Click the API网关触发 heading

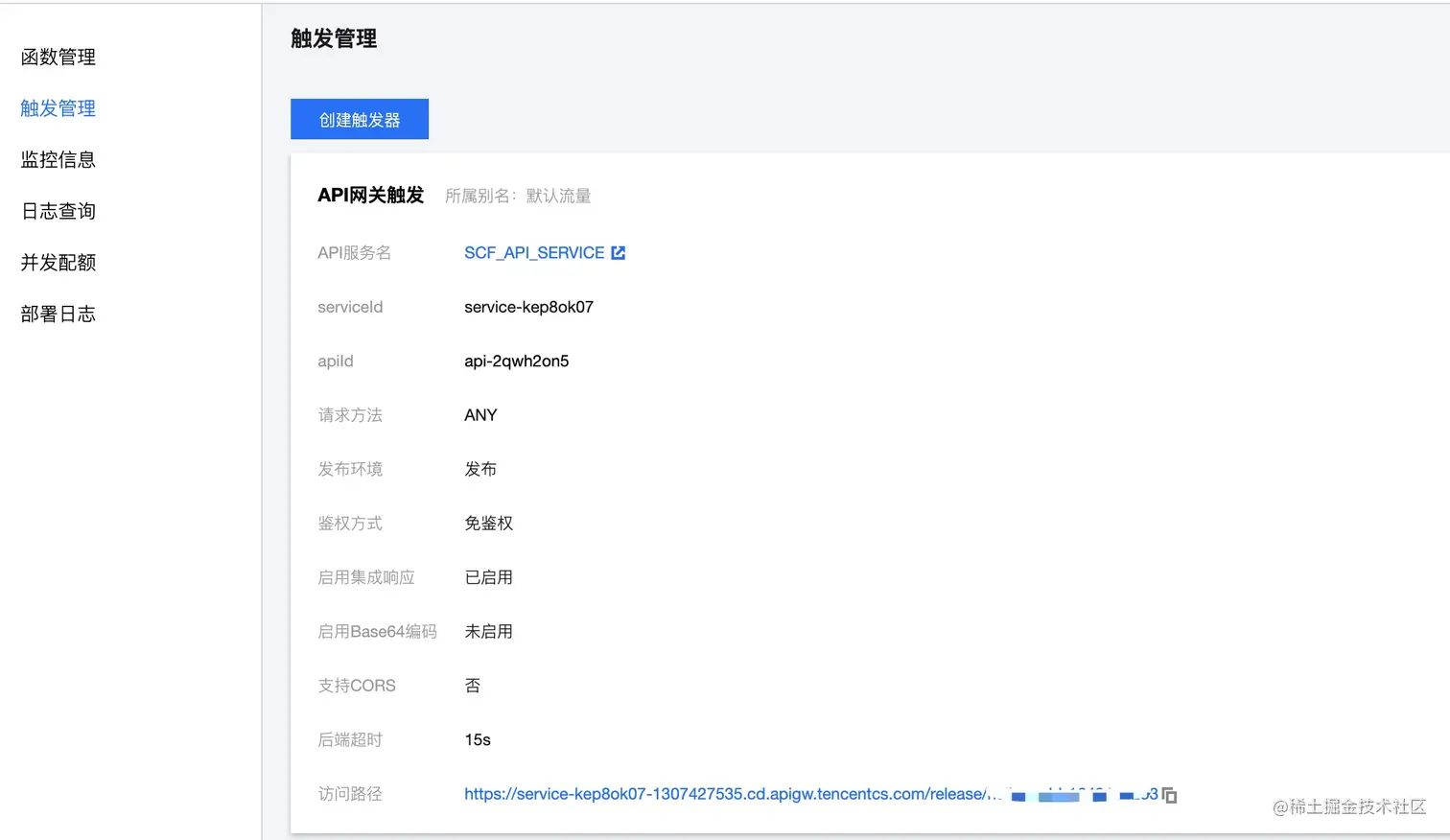371,195
